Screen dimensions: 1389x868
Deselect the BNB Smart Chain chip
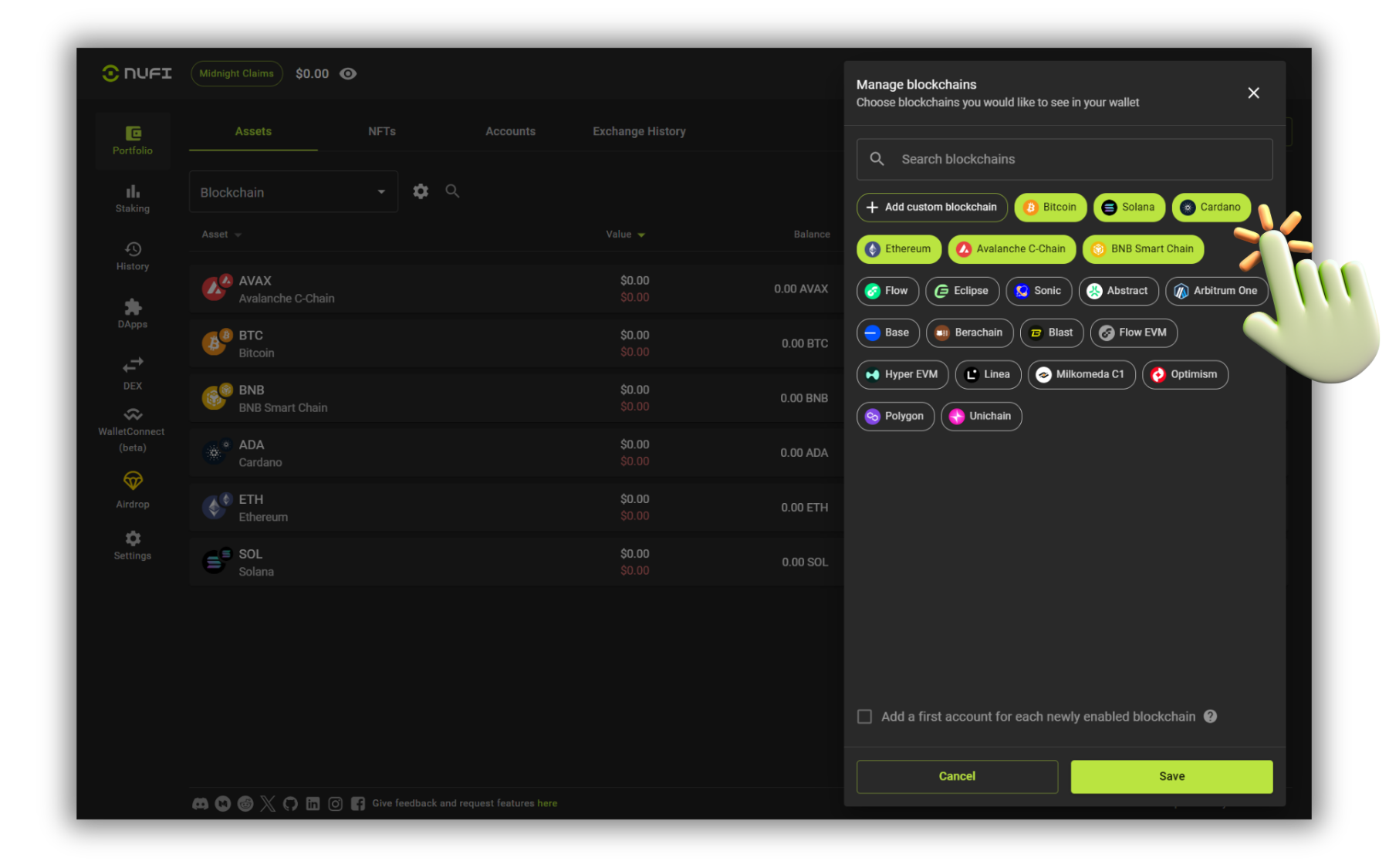pyautogui.click(x=1143, y=248)
